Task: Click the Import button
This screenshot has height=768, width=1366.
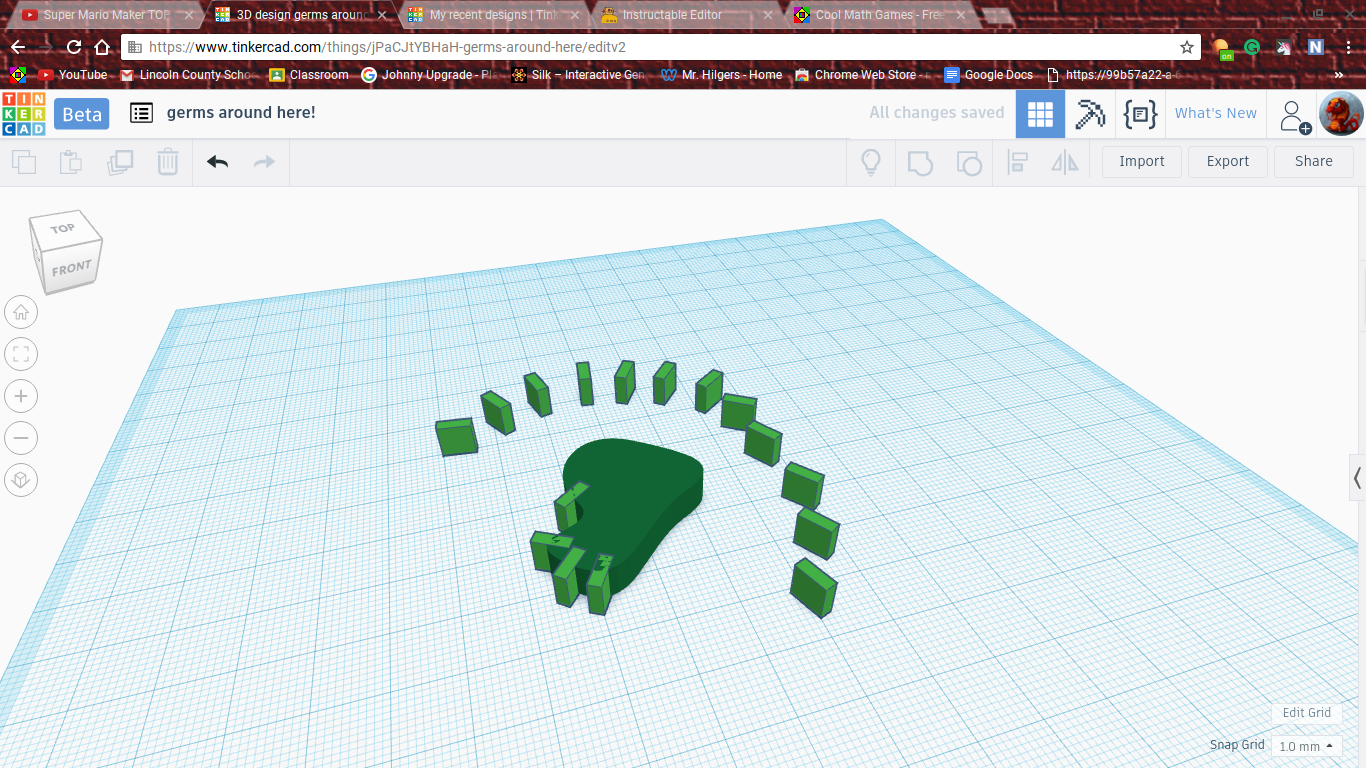Action: 1142,161
